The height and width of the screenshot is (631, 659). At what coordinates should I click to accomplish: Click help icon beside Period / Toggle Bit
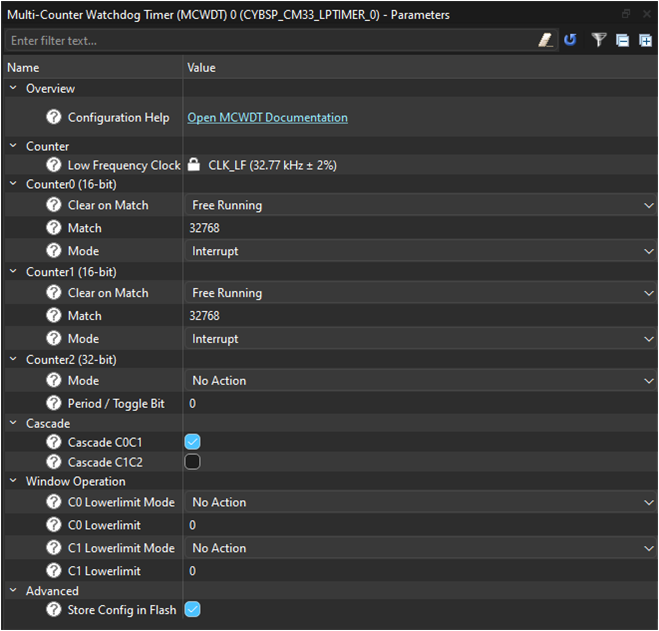click(x=54, y=403)
